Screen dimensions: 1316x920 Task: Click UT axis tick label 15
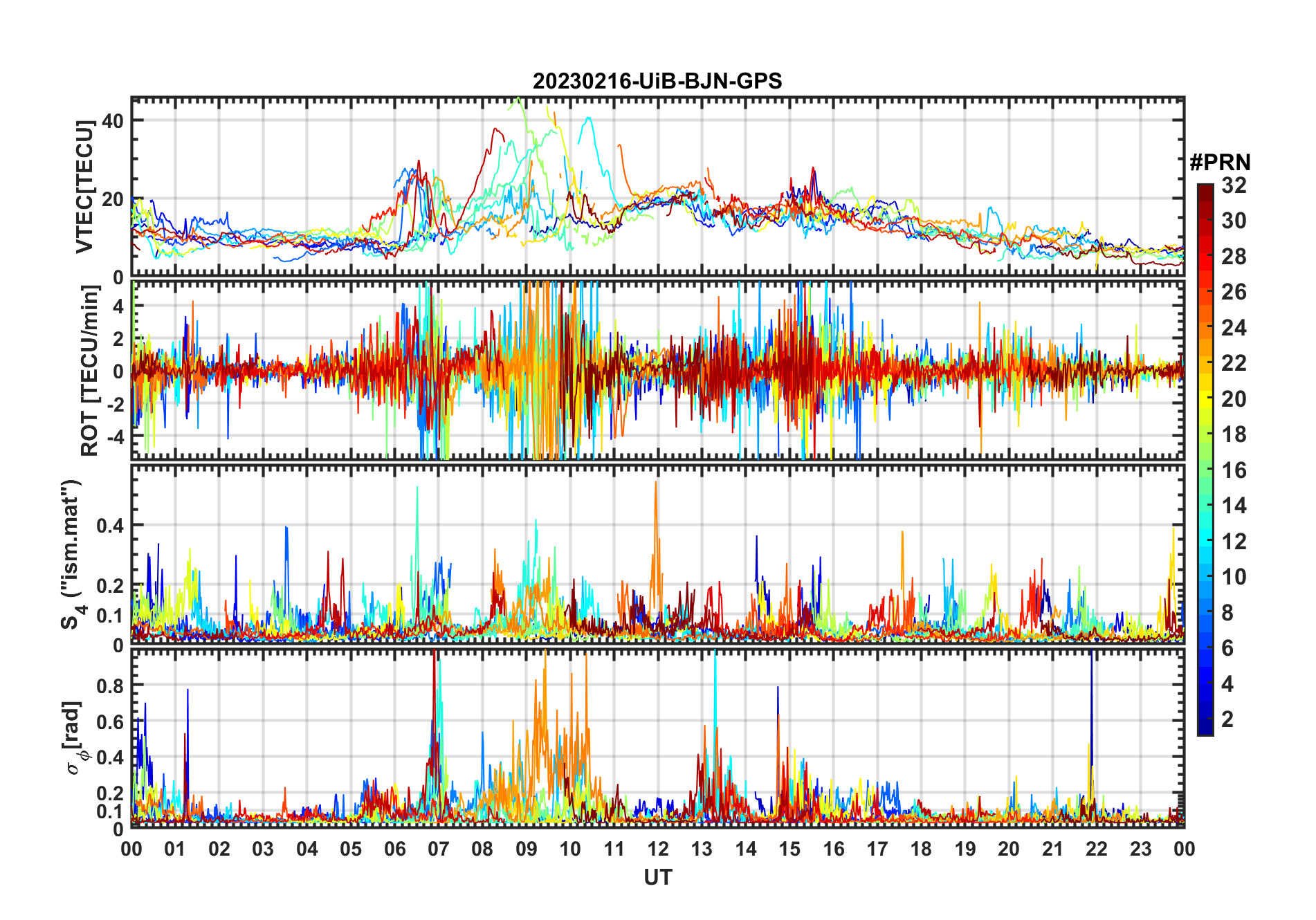(x=789, y=849)
